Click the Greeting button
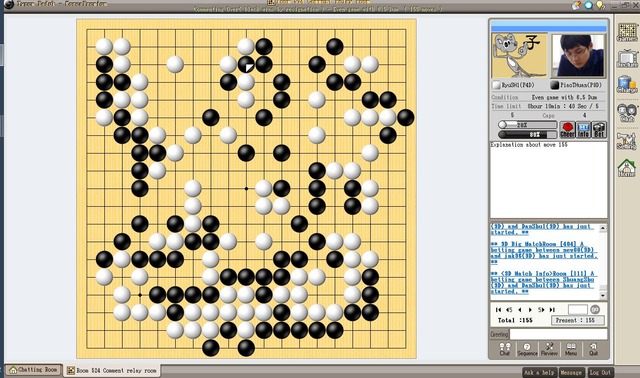This screenshot has width=640, height=378. pyautogui.click(x=499, y=334)
